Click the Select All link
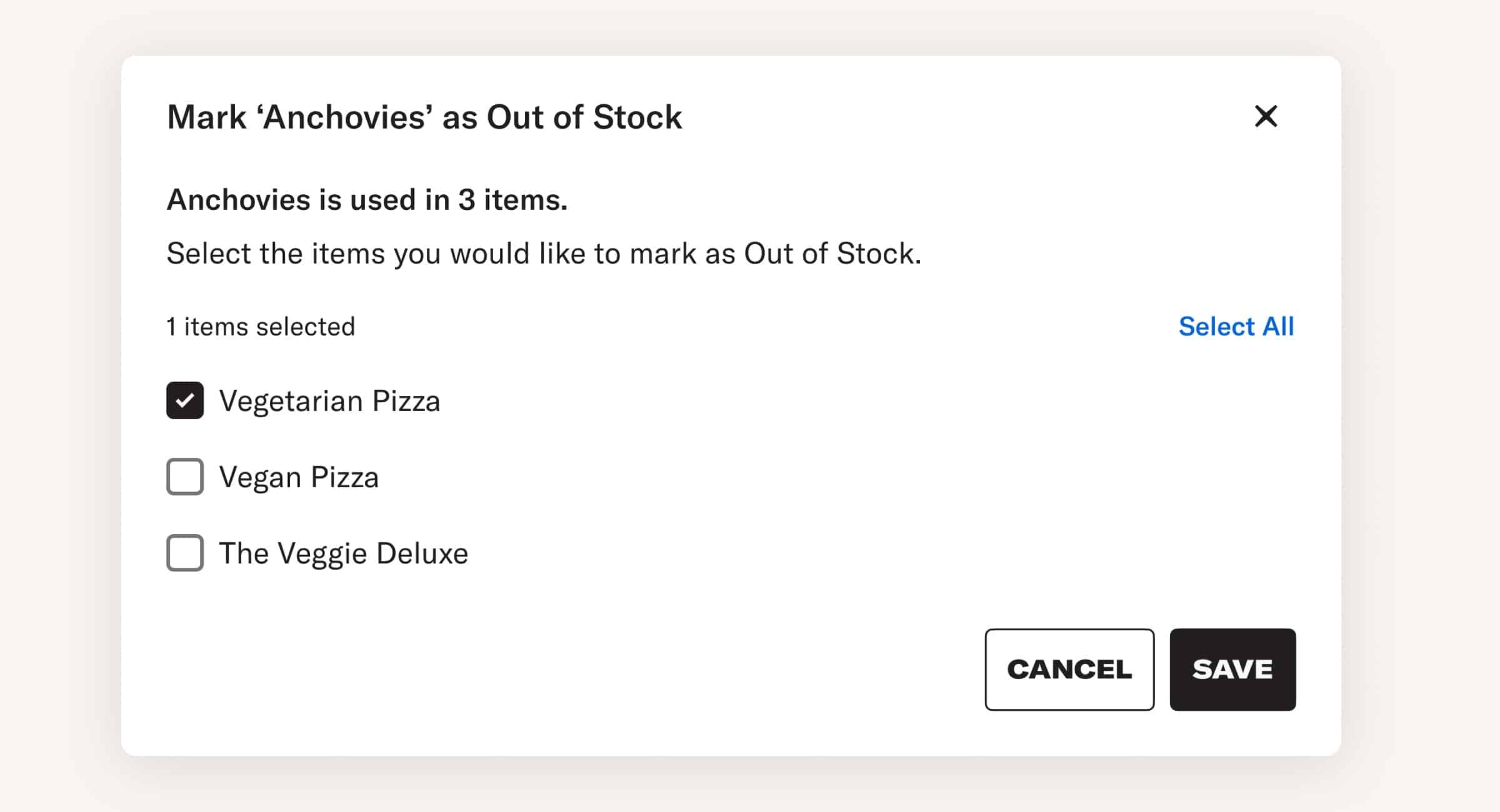 point(1236,327)
